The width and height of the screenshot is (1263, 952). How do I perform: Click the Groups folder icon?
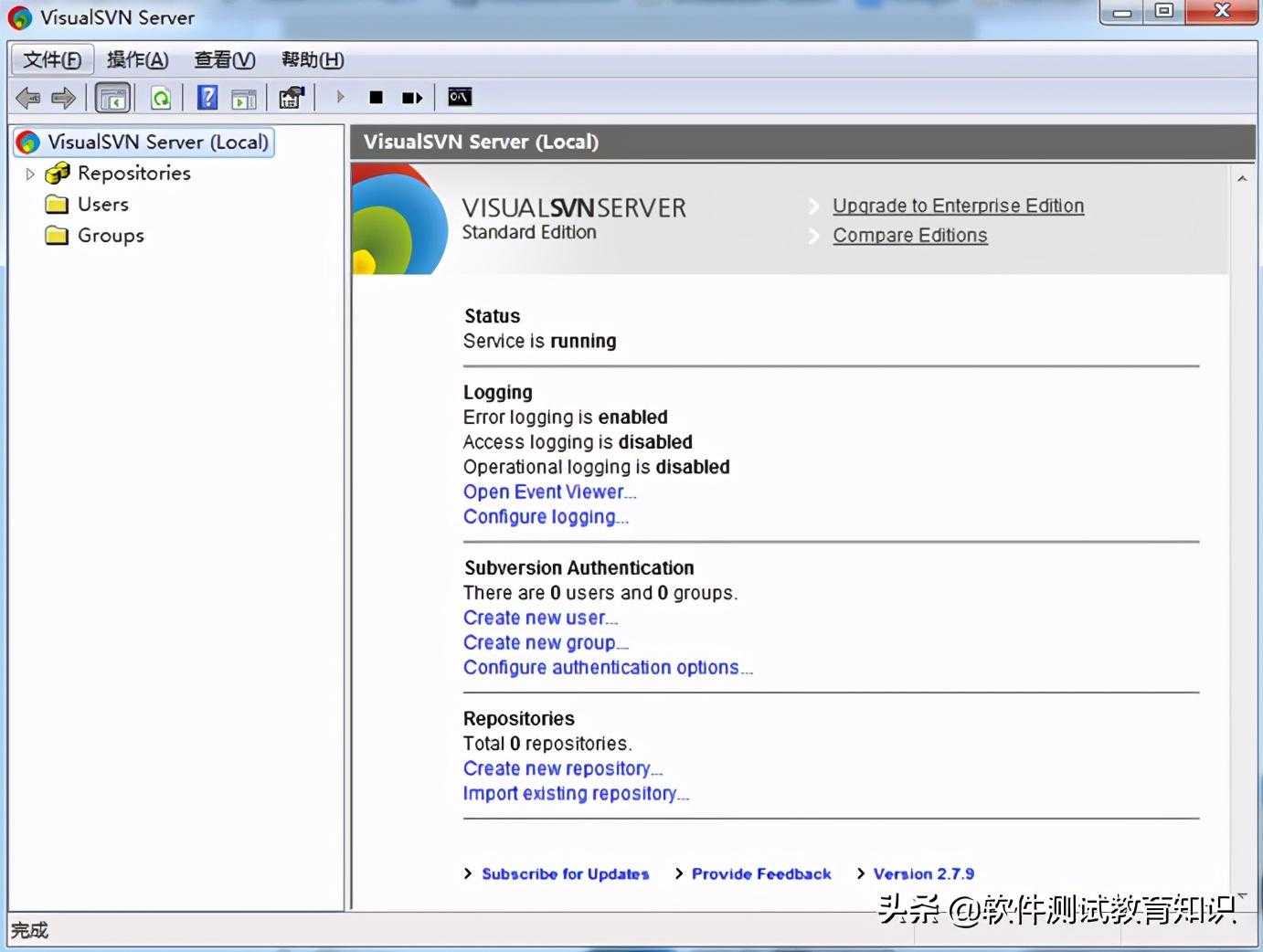57,235
